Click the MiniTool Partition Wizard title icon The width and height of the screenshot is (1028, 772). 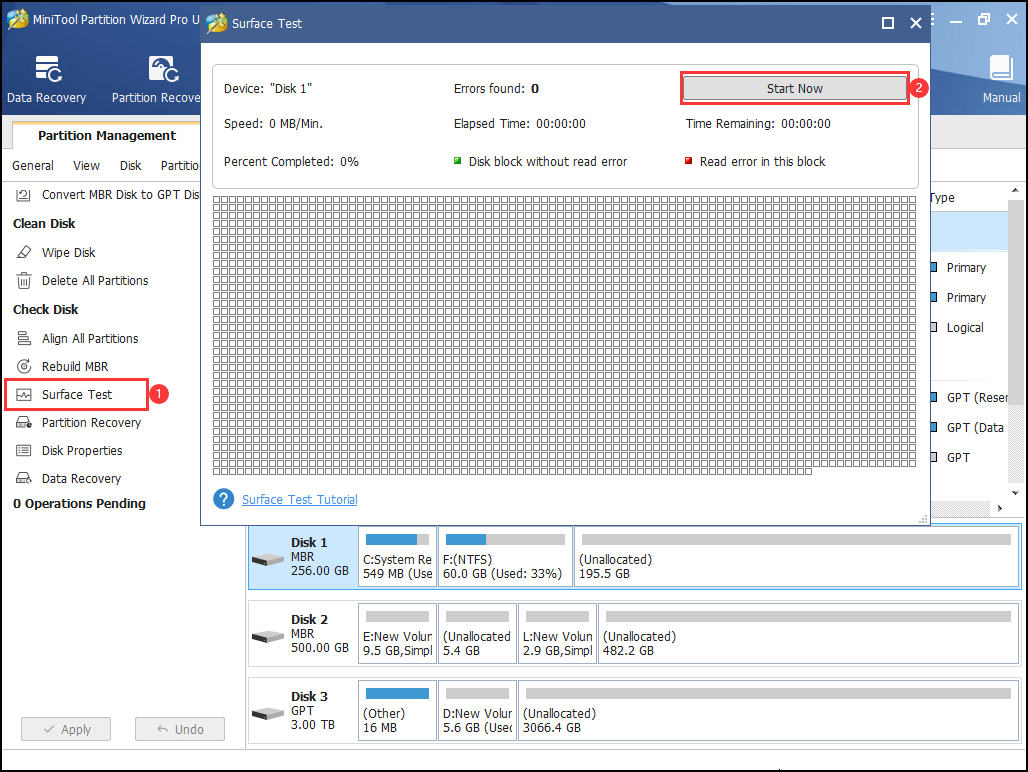click(x=18, y=19)
